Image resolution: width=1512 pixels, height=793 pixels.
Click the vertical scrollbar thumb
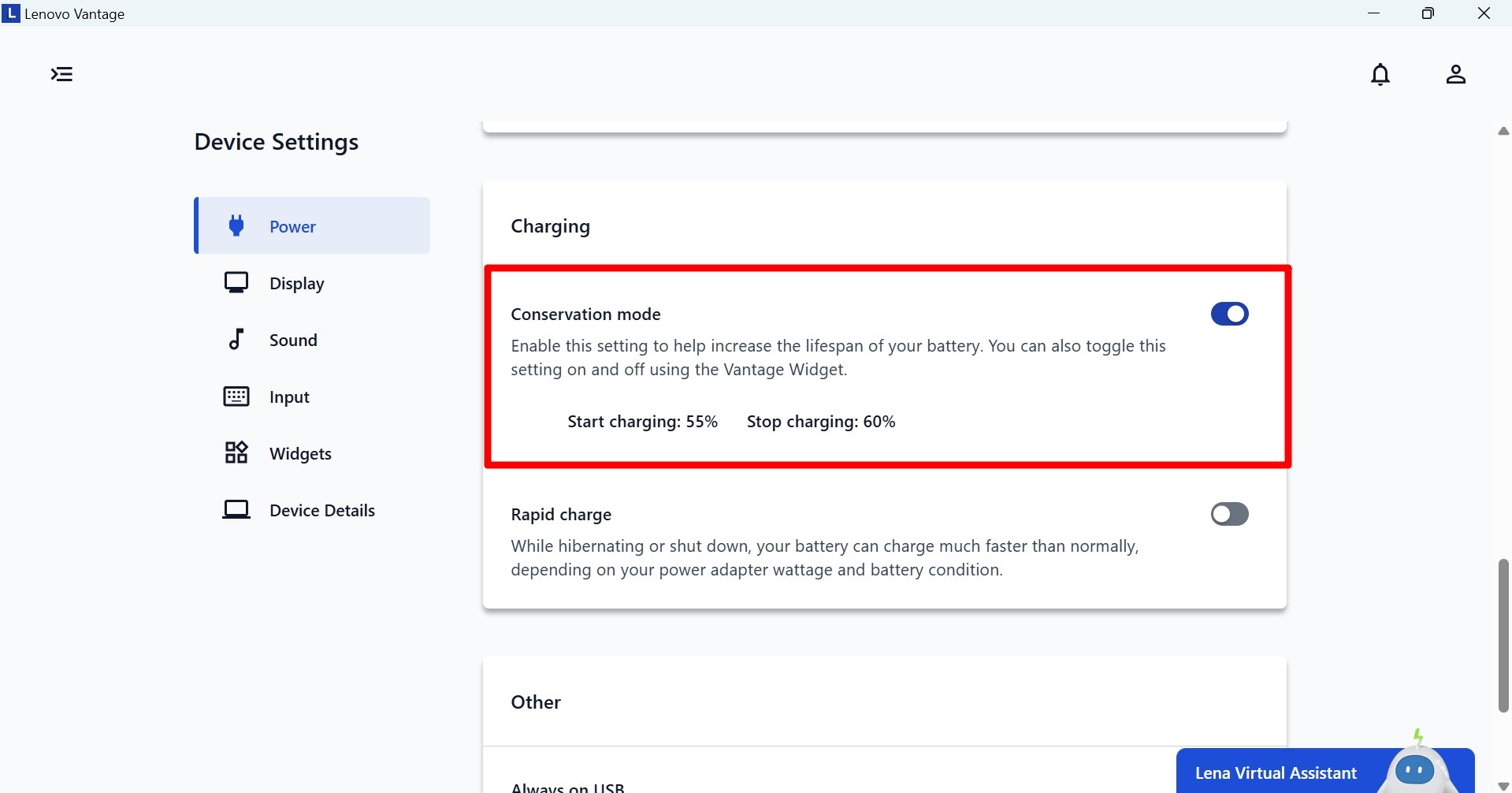[1503, 635]
